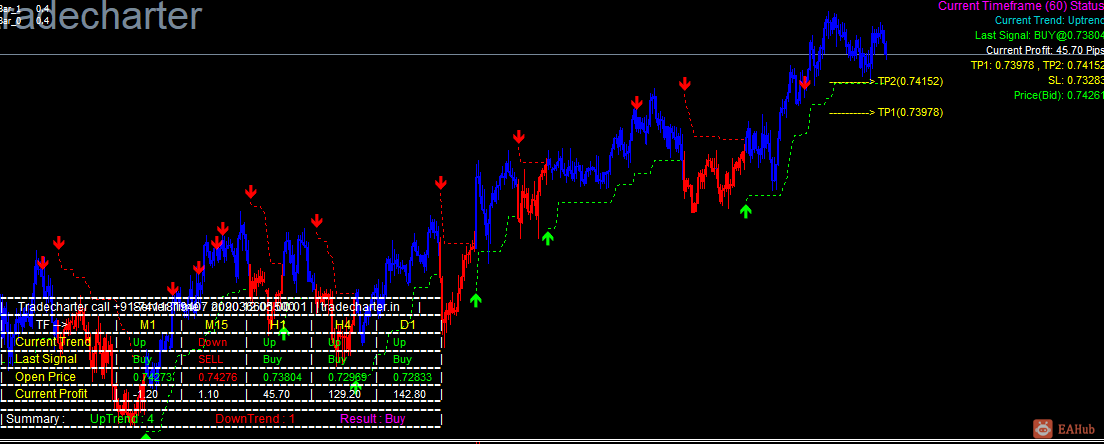Click the 'DownTrend : 1' summary value
Screen dimensions: 1104x444
[x=255, y=419]
